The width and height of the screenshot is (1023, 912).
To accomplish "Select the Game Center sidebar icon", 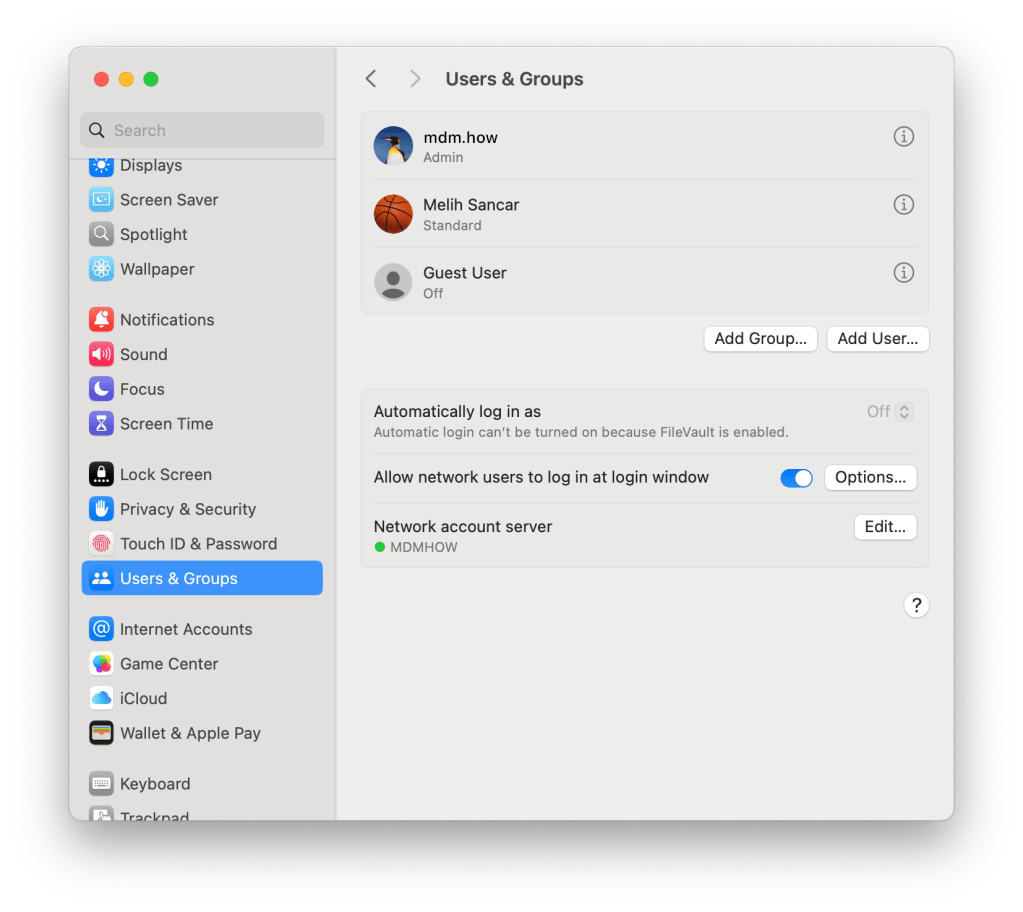I will click(101, 664).
